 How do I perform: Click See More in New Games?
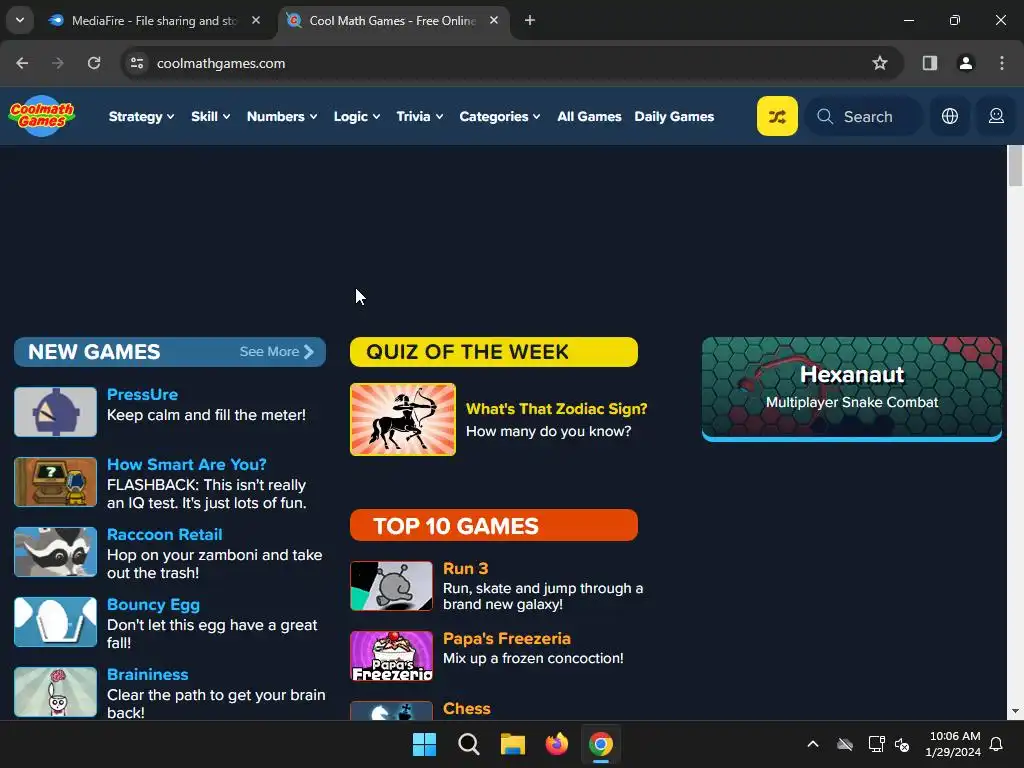coord(277,351)
